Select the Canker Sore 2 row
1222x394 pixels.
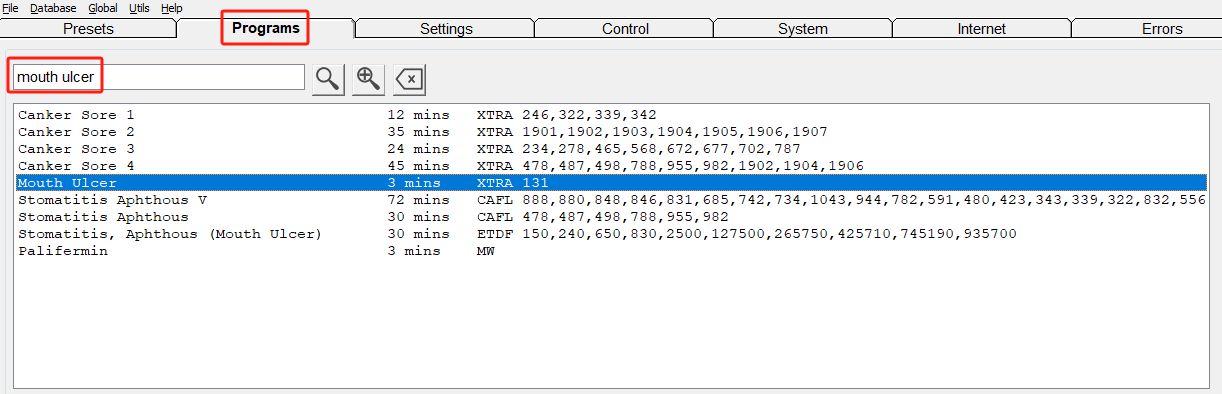[x=611, y=132]
